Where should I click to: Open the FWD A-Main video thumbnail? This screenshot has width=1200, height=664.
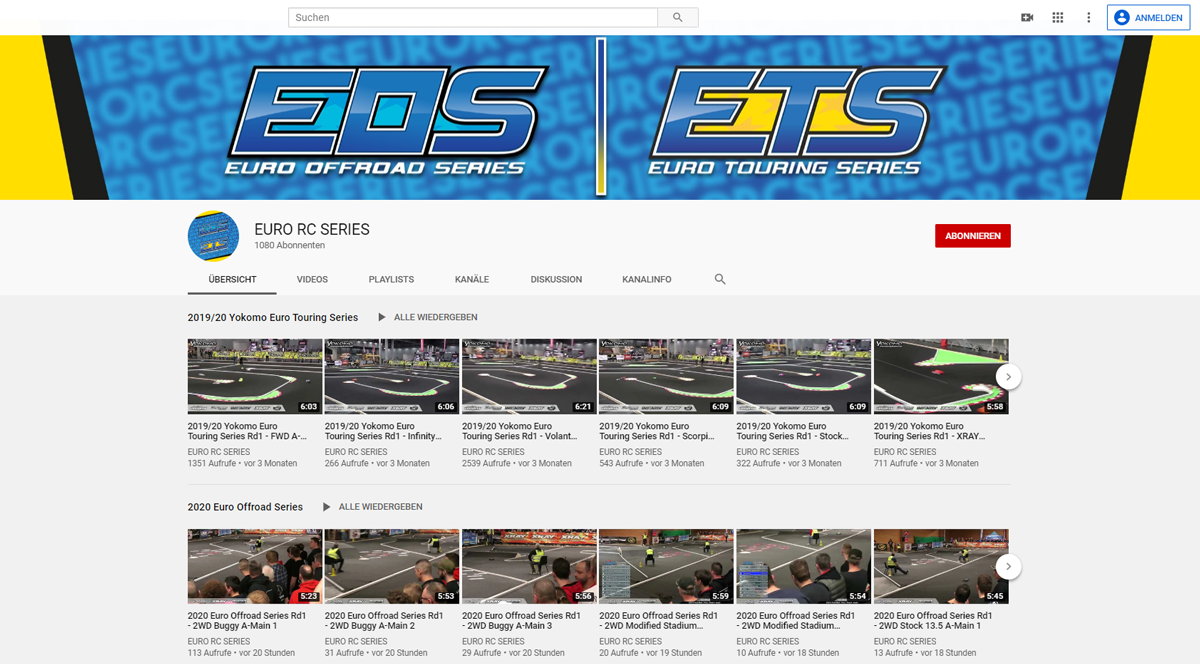click(x=255, y=376)
